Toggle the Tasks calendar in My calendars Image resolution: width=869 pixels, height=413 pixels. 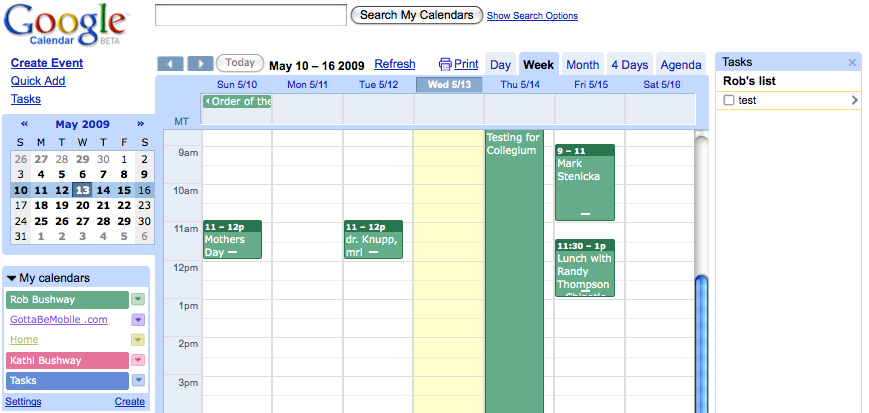(67, 381)
